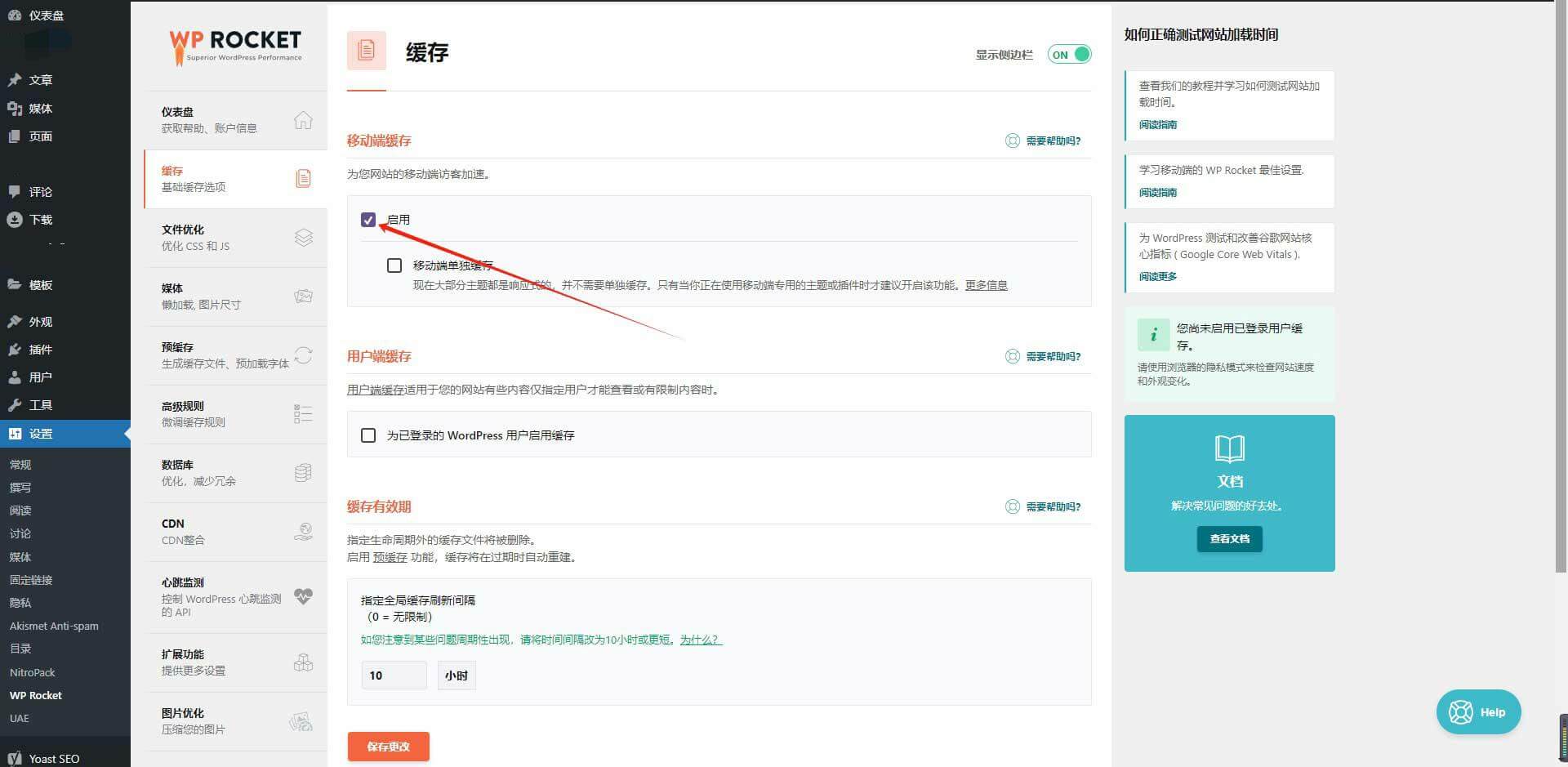Click the 工具 wrench icon
Screen dimensions: 1568x767
[x=15, y=405]
